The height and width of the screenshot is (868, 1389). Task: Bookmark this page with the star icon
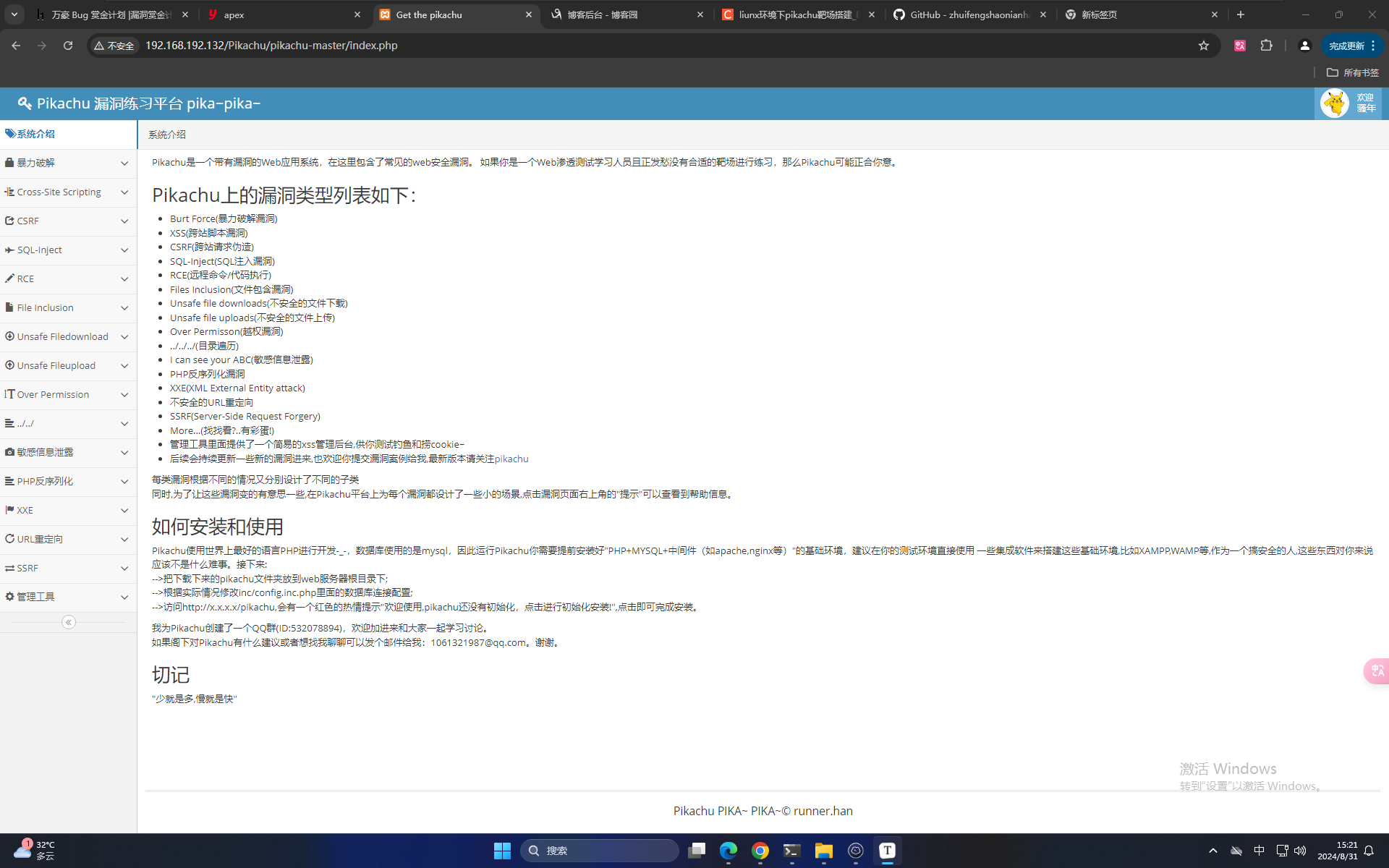(x=1204, y=46)
